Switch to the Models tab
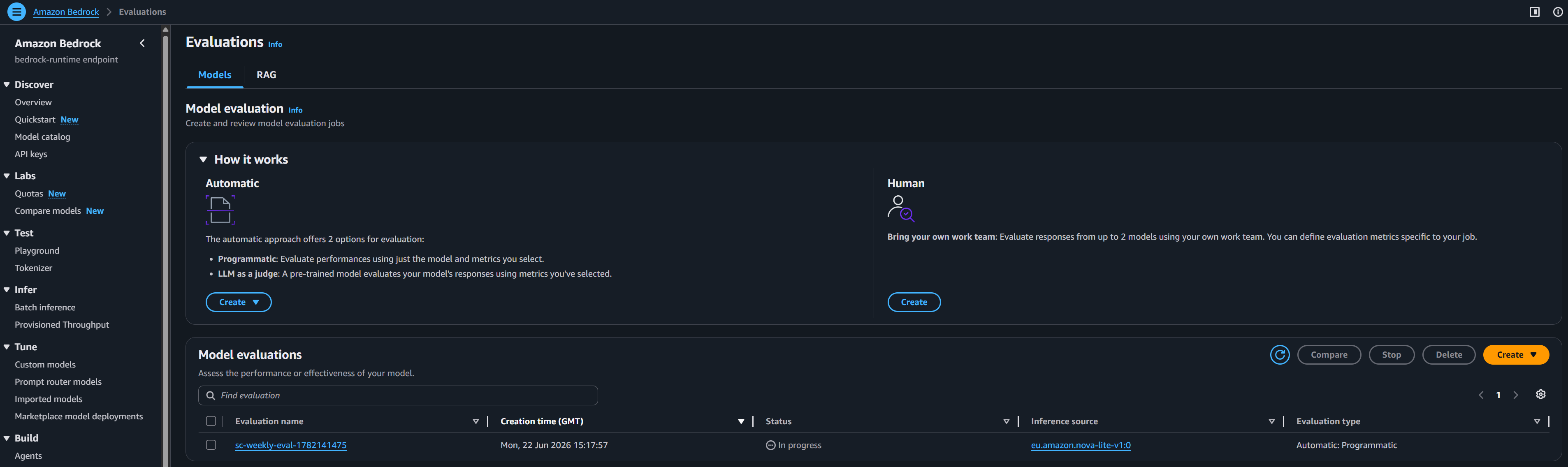 coord(215,75)
